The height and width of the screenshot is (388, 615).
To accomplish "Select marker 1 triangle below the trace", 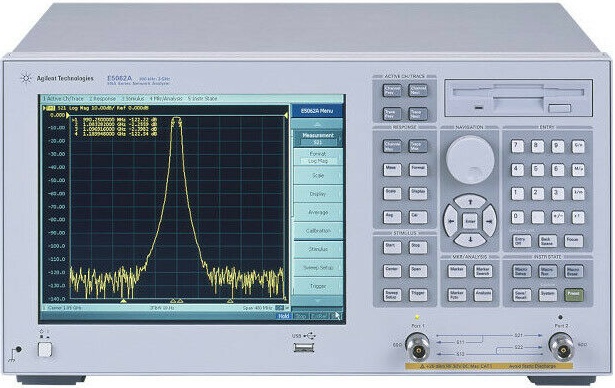I will click(123, 301).
